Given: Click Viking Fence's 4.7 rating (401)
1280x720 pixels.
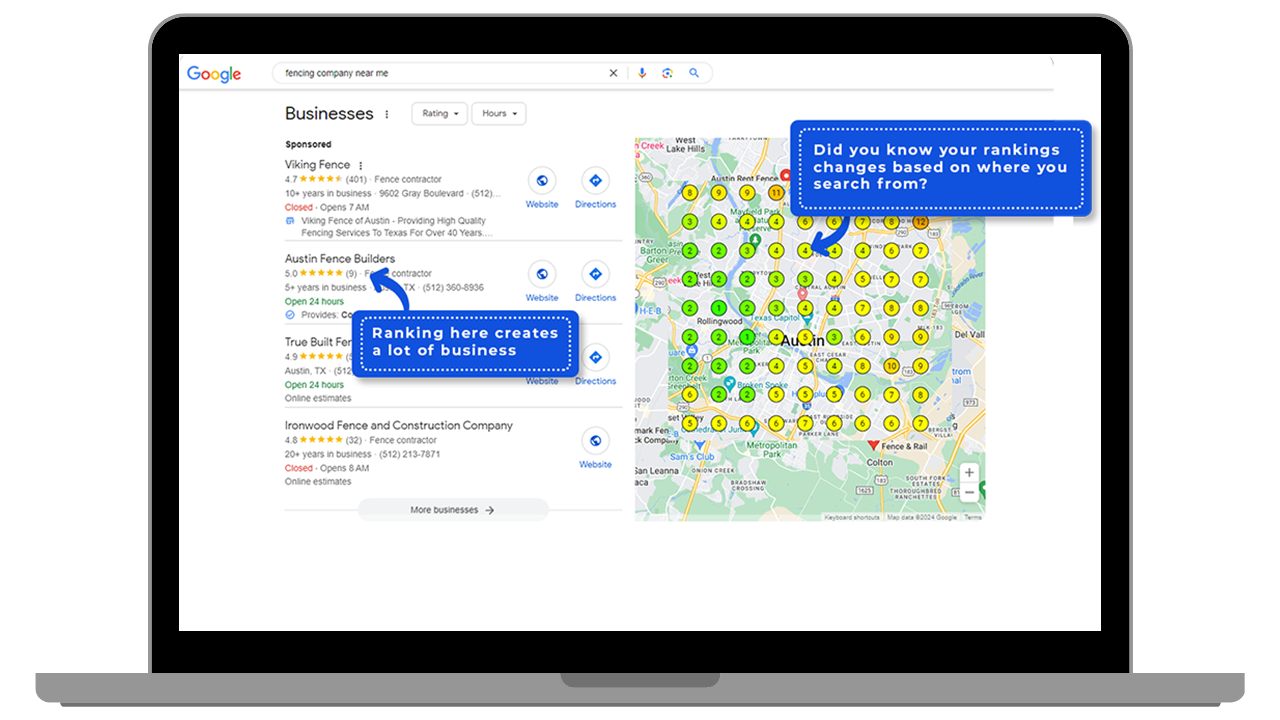Looking at the screenshot, I should click(326, 180).
